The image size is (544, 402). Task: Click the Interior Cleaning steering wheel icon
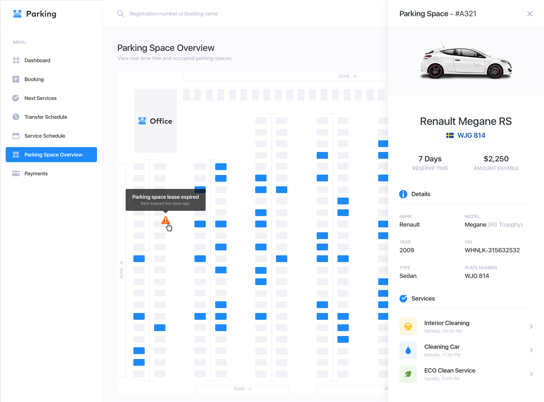click(x=408, y=326)
